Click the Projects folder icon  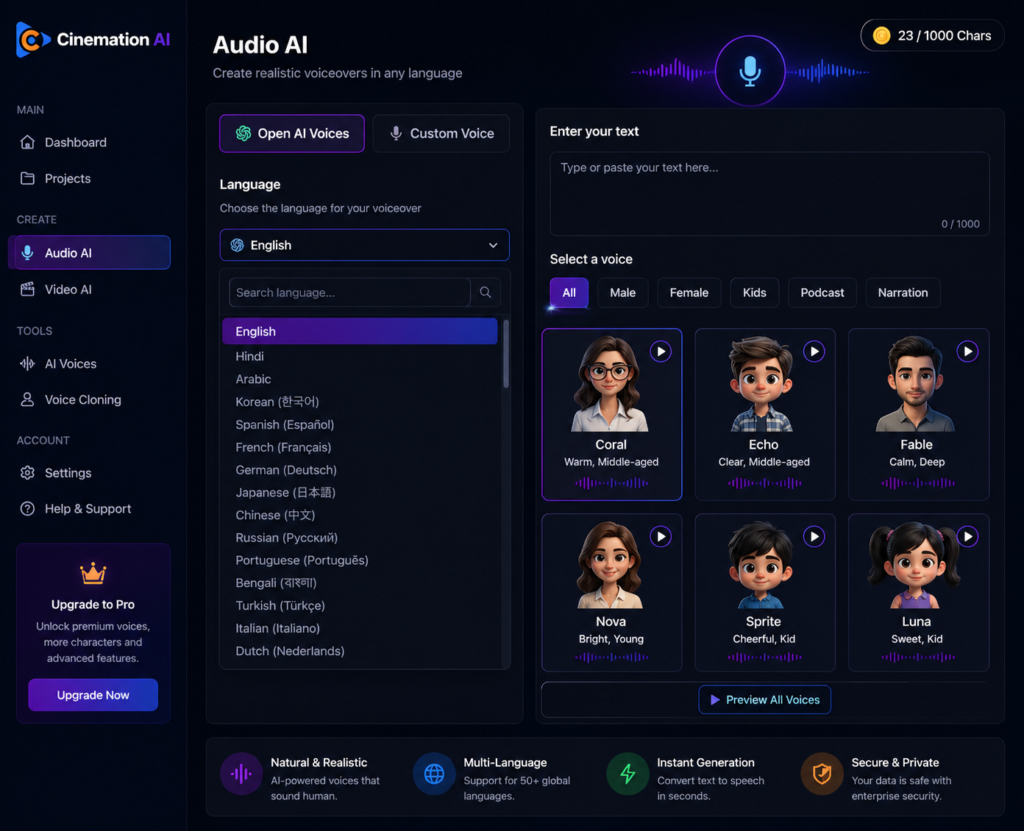(x=27, y=178)
